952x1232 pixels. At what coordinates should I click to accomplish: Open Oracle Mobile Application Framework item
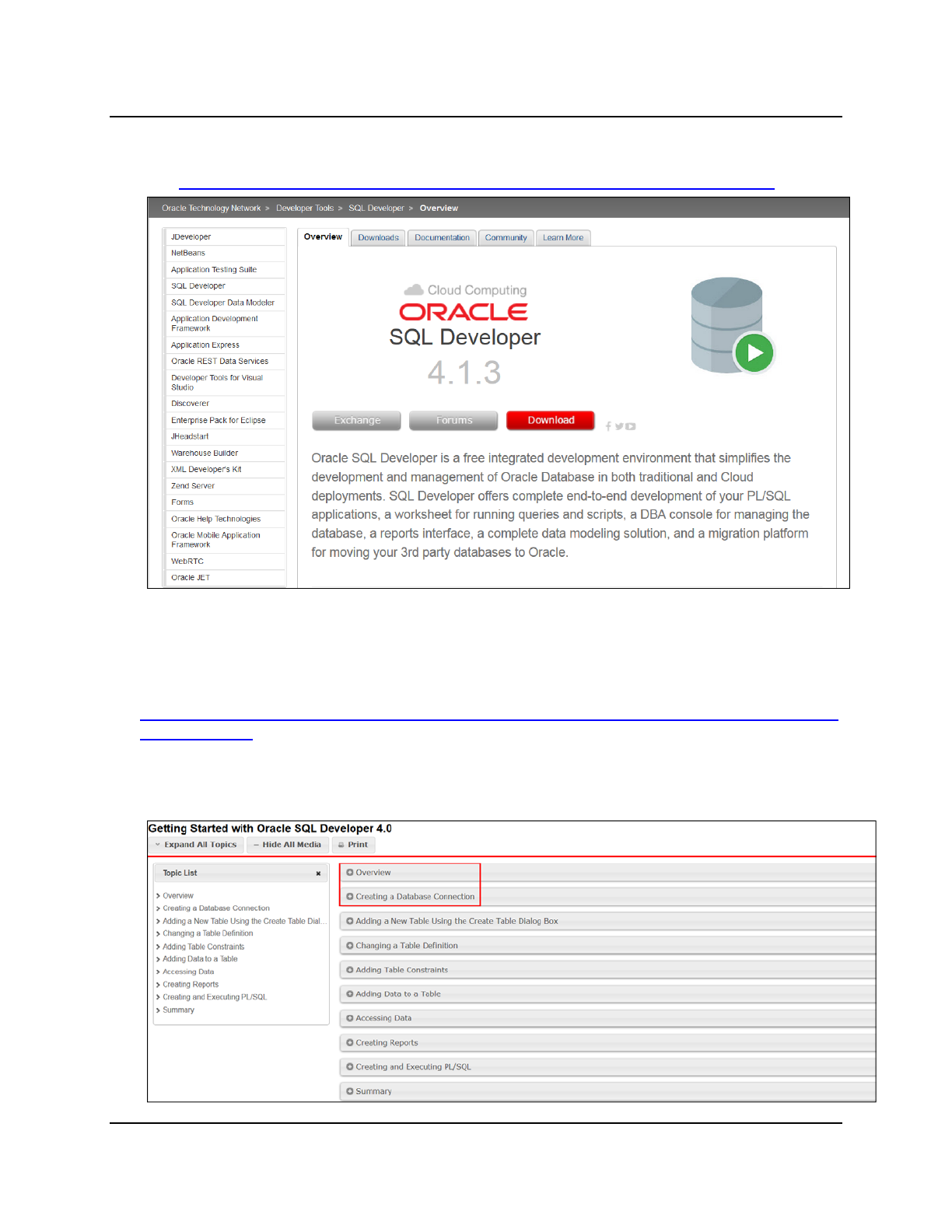click(225, 541)
